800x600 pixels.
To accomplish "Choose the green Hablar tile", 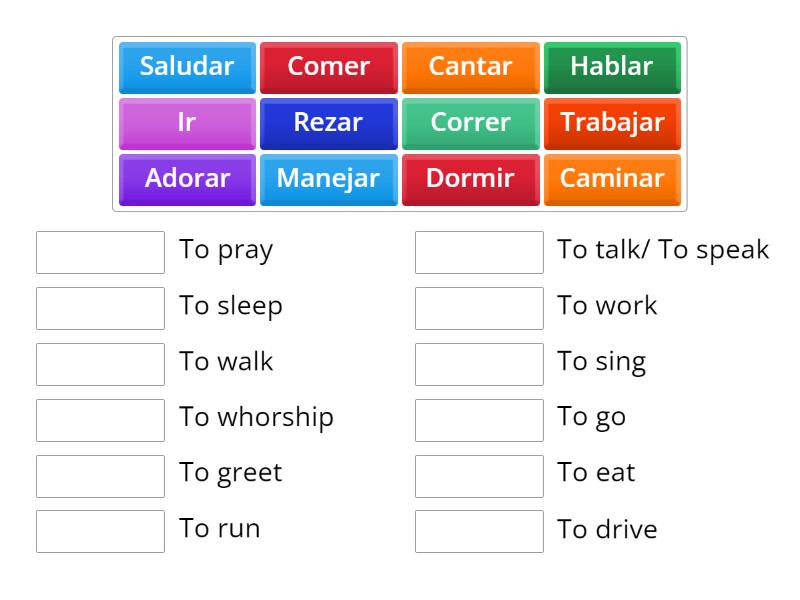I will 612,67.
